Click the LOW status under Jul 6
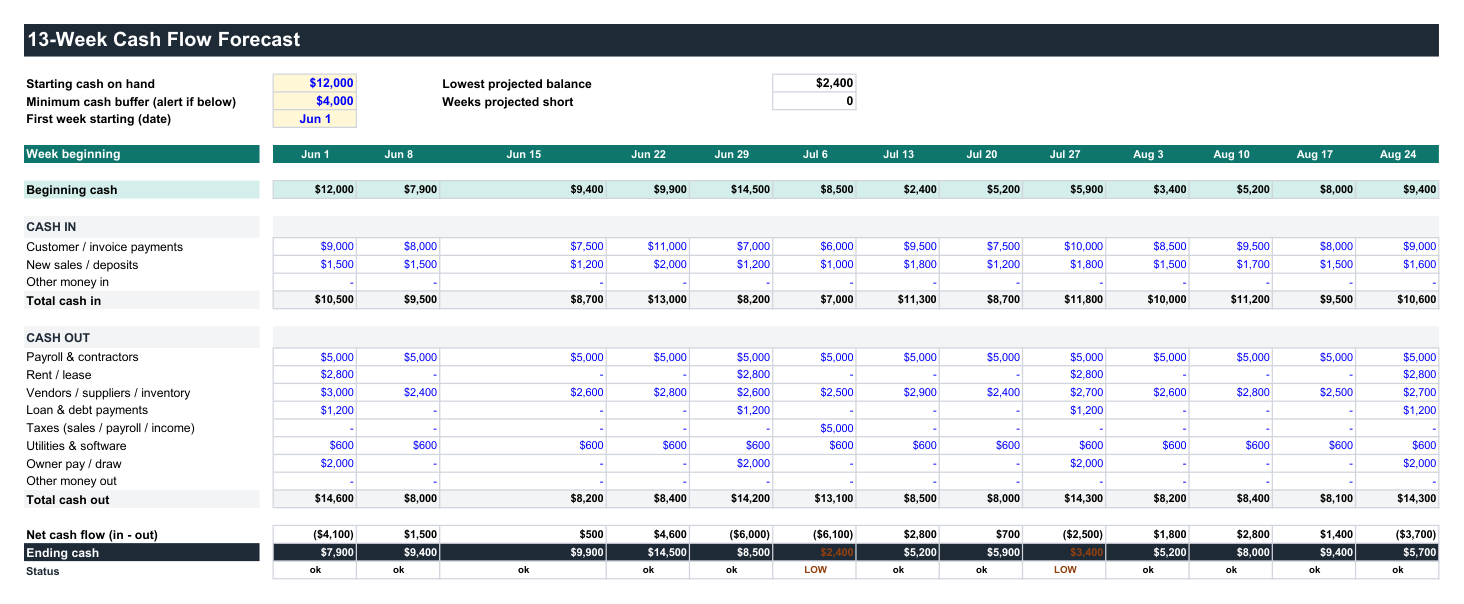Screen dimensions: 1464x604 point(815,570)
